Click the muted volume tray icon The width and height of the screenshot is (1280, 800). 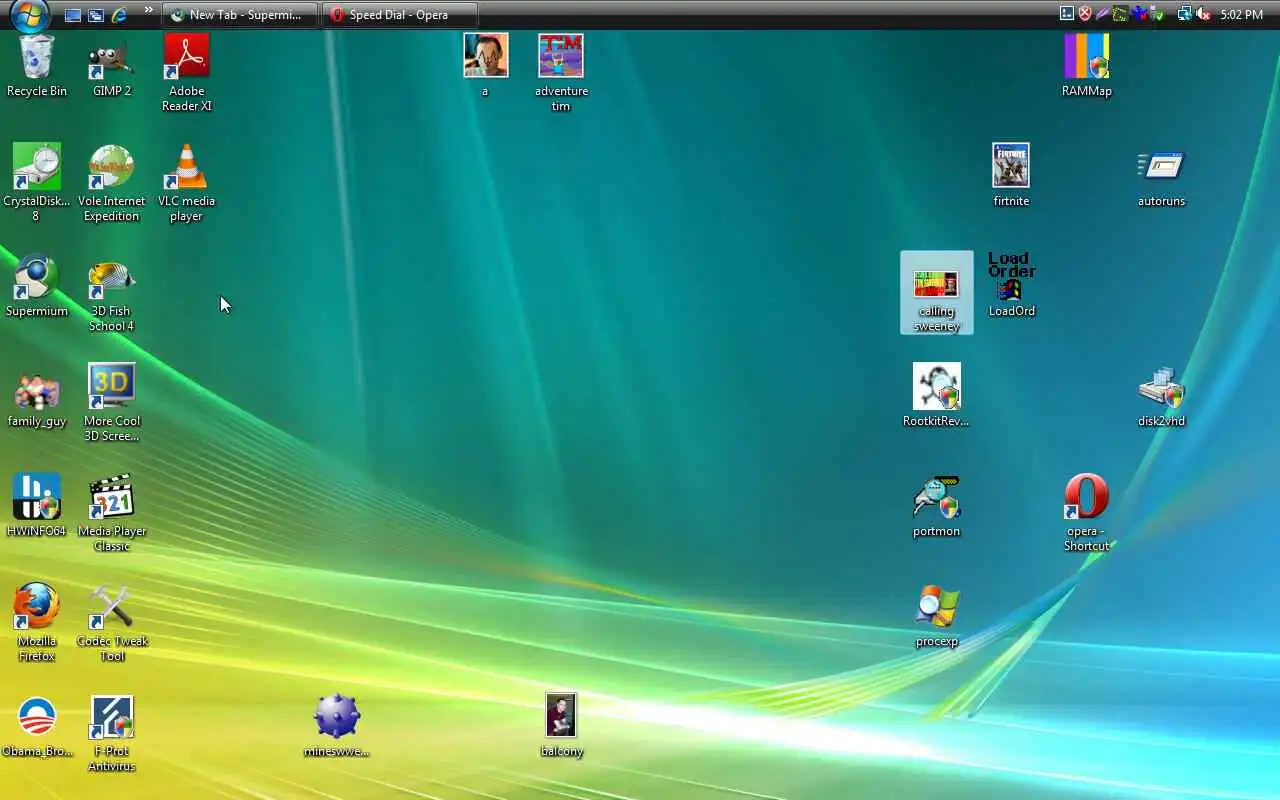click(1203, 14)
